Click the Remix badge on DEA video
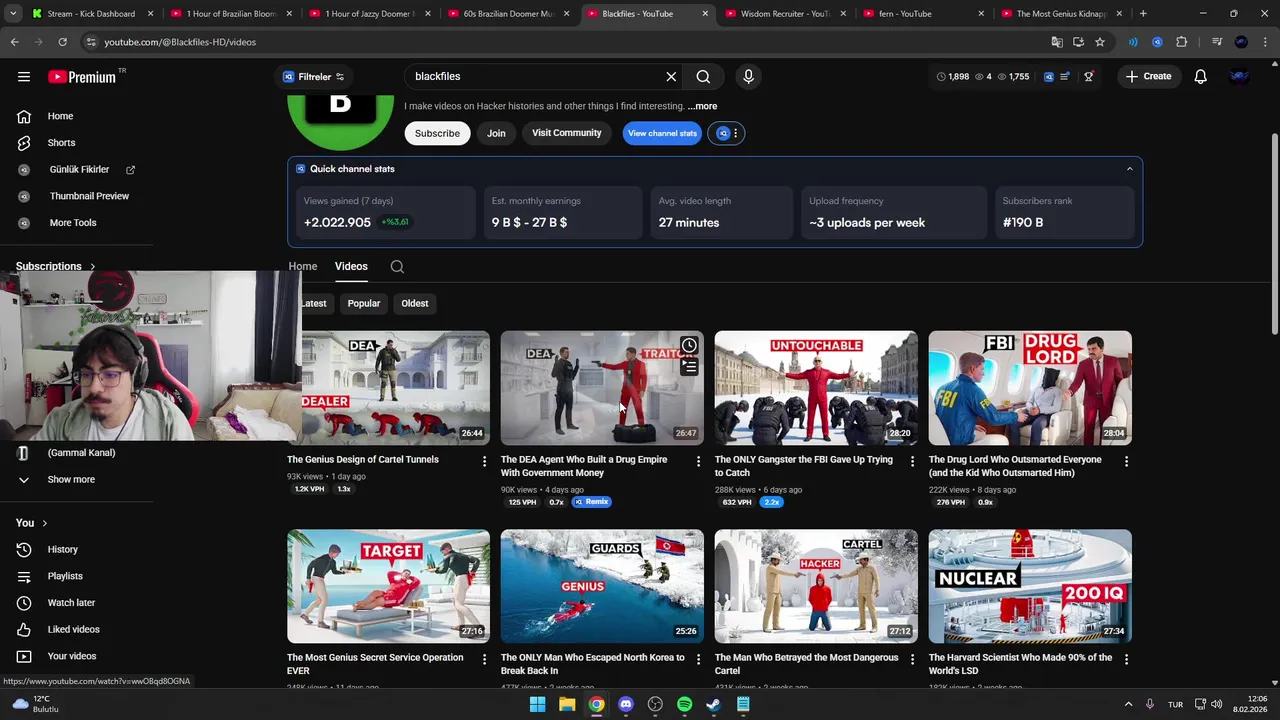The width and height of the screenshot is (1280, 720). coord(591,502)
